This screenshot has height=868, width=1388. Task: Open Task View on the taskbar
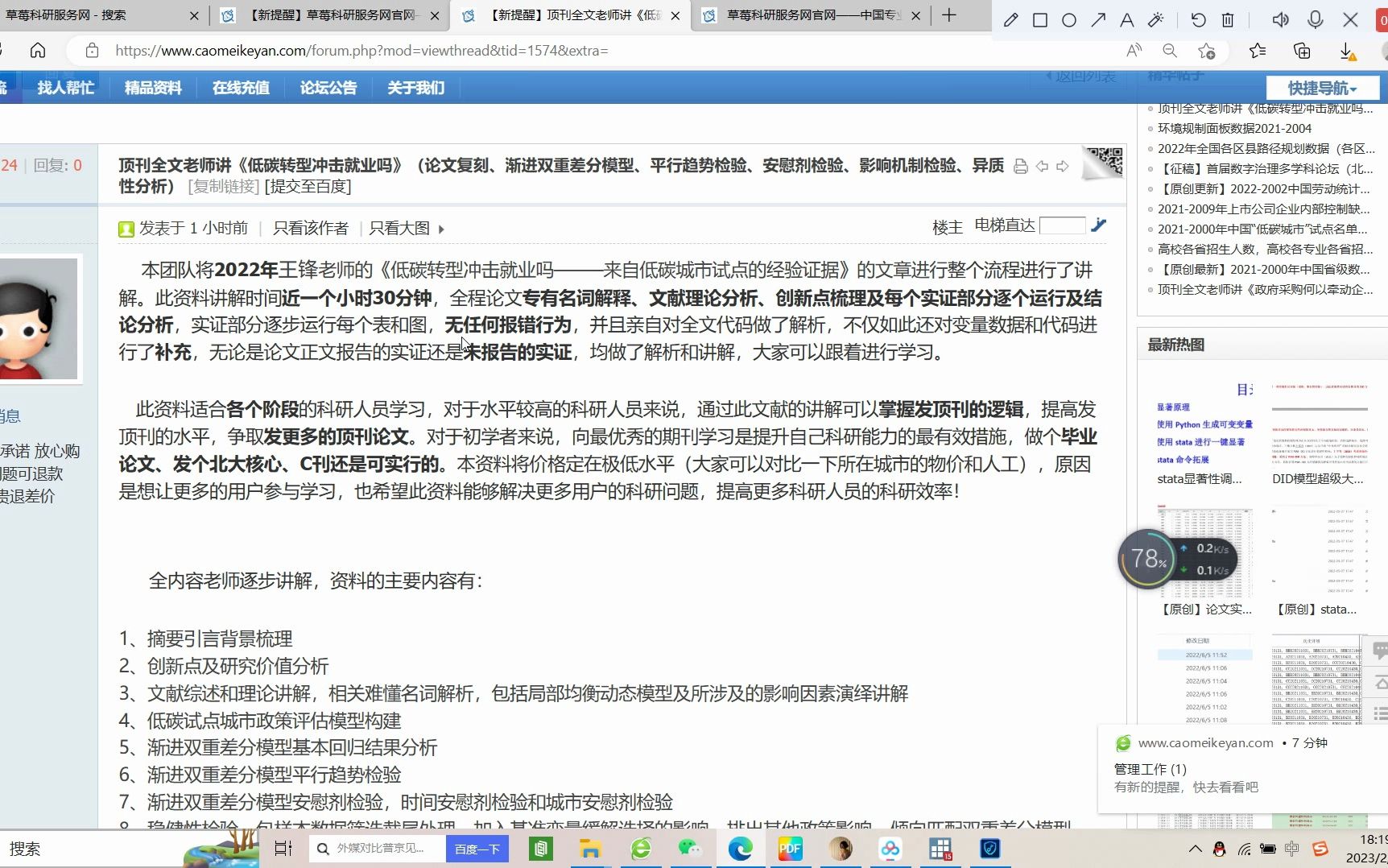pos(283,849)
